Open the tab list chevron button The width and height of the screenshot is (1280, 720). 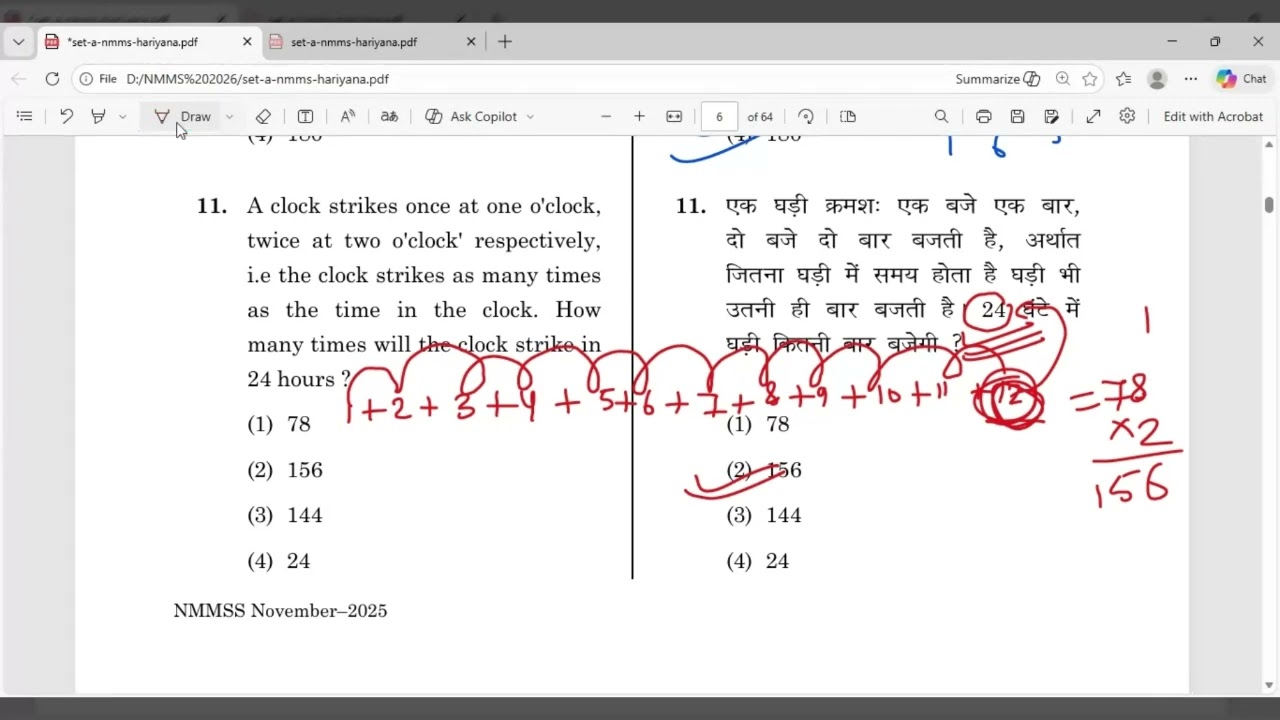pyautogui.click(x=18, y=42)
